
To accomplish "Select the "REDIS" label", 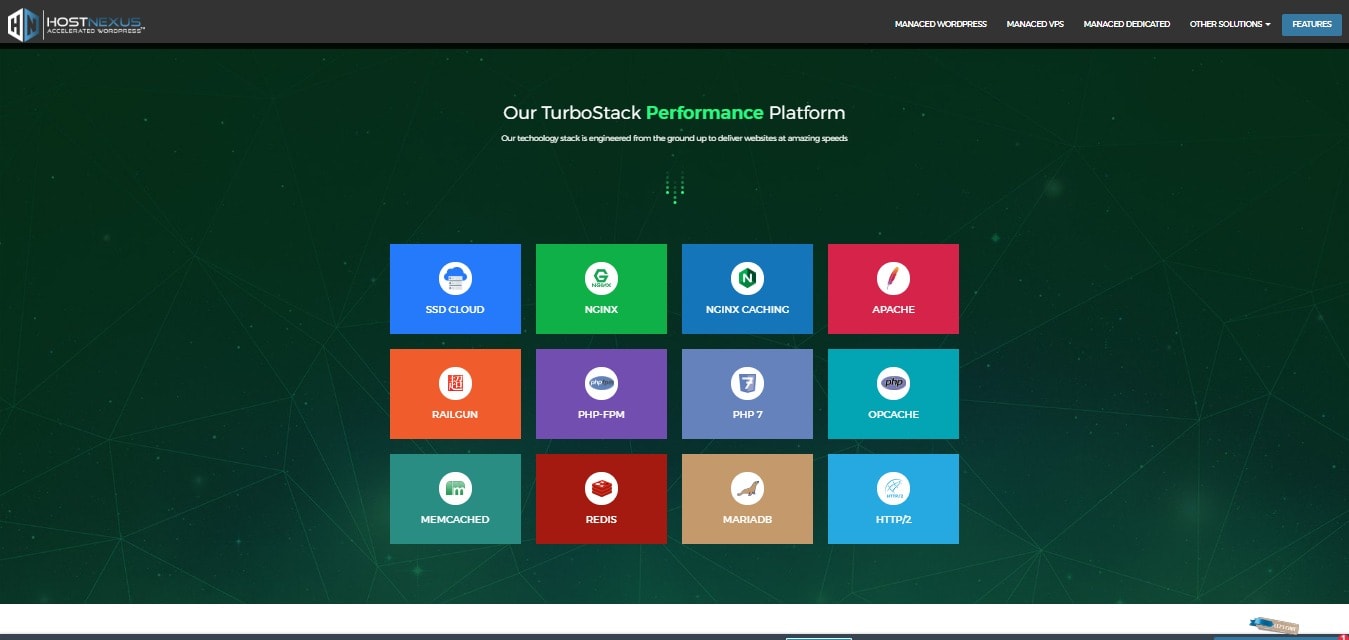I will point(601,520).
